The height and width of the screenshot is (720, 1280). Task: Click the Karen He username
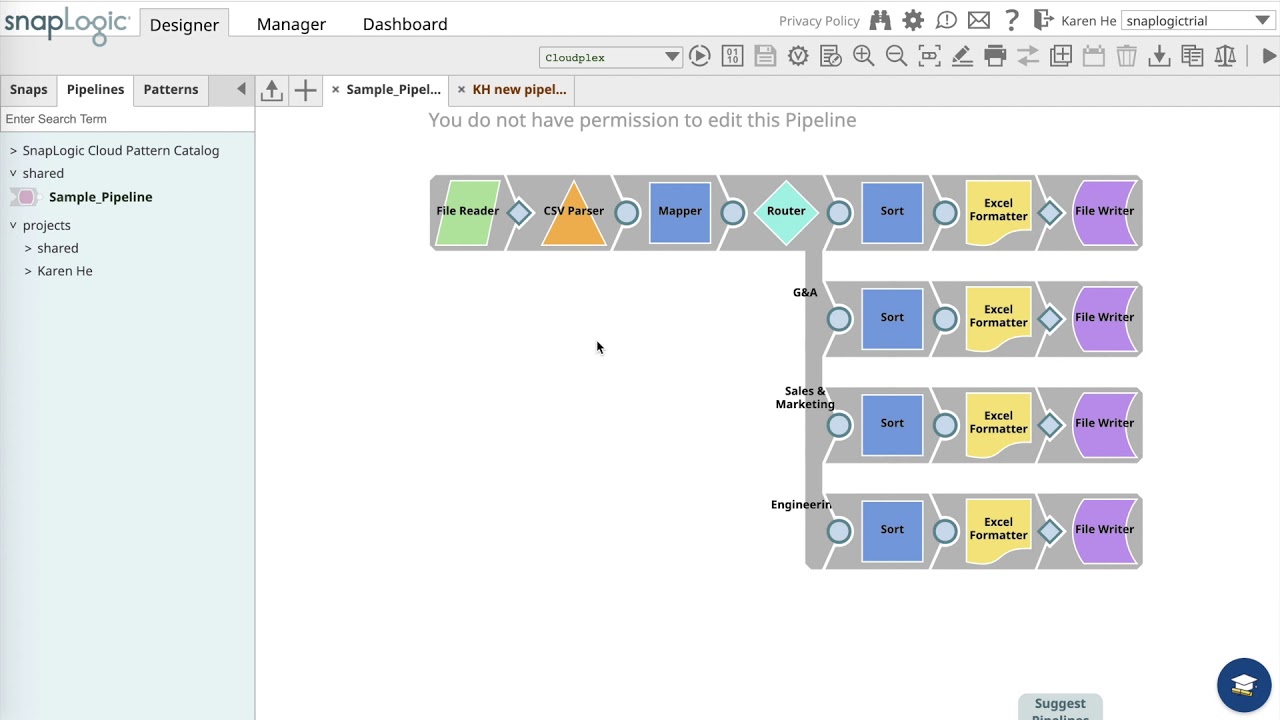pyautogui.click(x=1089, y=21)
